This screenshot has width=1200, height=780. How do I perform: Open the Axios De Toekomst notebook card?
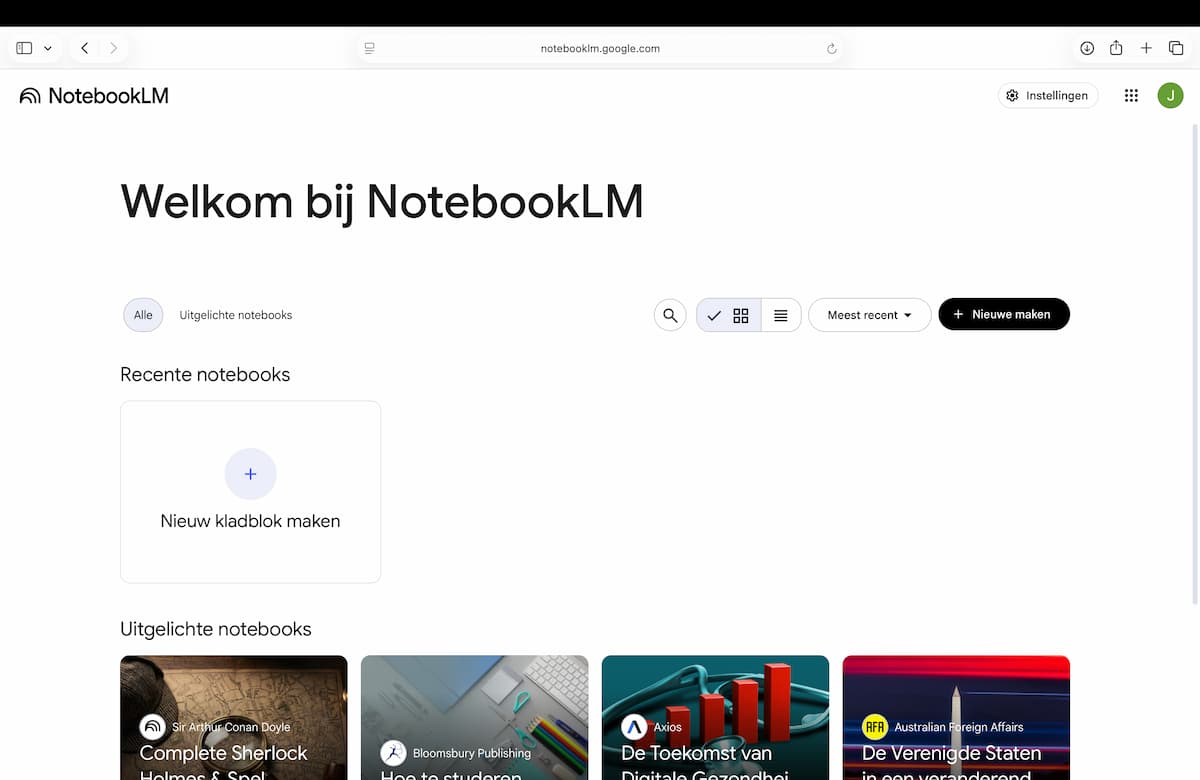pos(715,718)
